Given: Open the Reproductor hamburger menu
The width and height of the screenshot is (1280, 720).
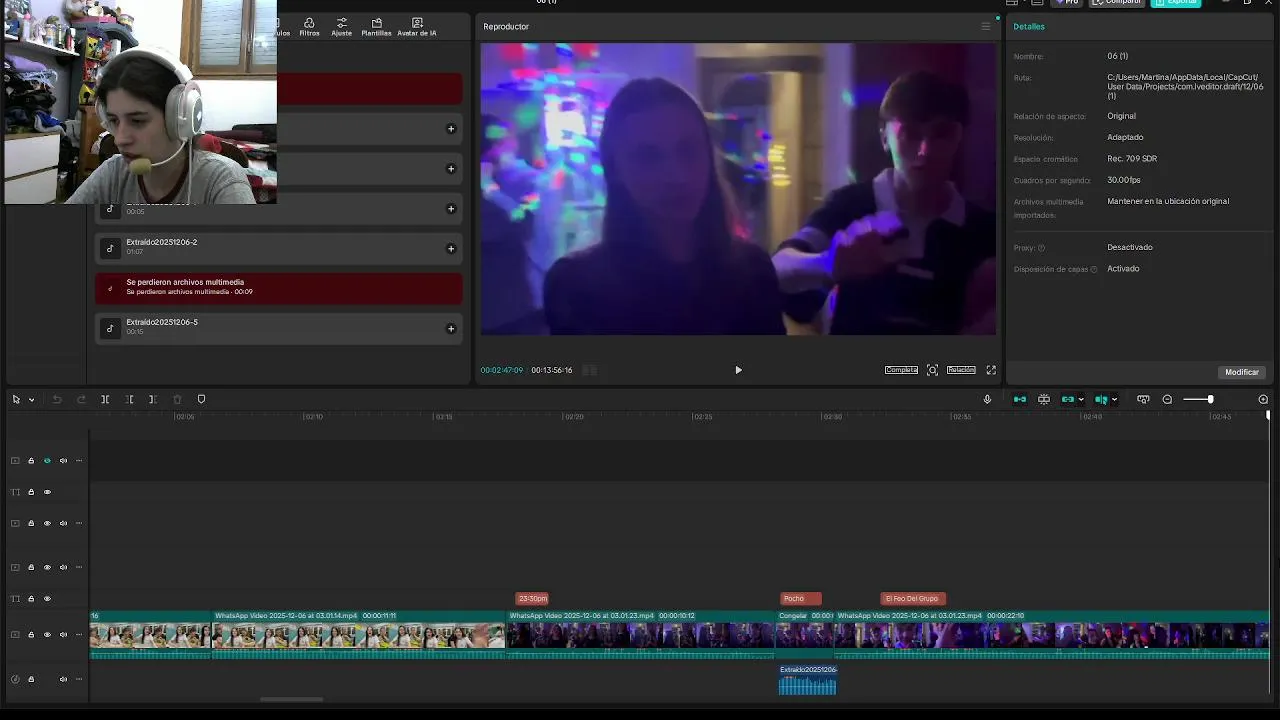Looking at the screenshot, I should [985, 26].
